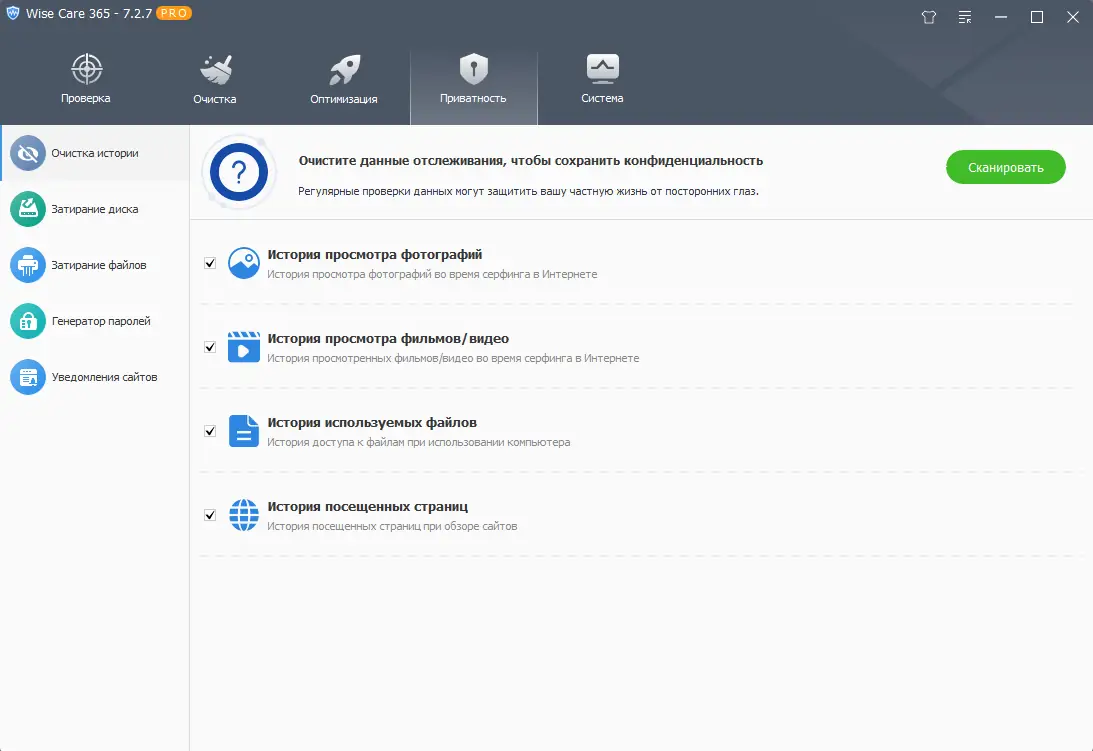1093x751 pixels.
Task: Uncheck История посещенных страниц
Action: click(x=209, y=514)
